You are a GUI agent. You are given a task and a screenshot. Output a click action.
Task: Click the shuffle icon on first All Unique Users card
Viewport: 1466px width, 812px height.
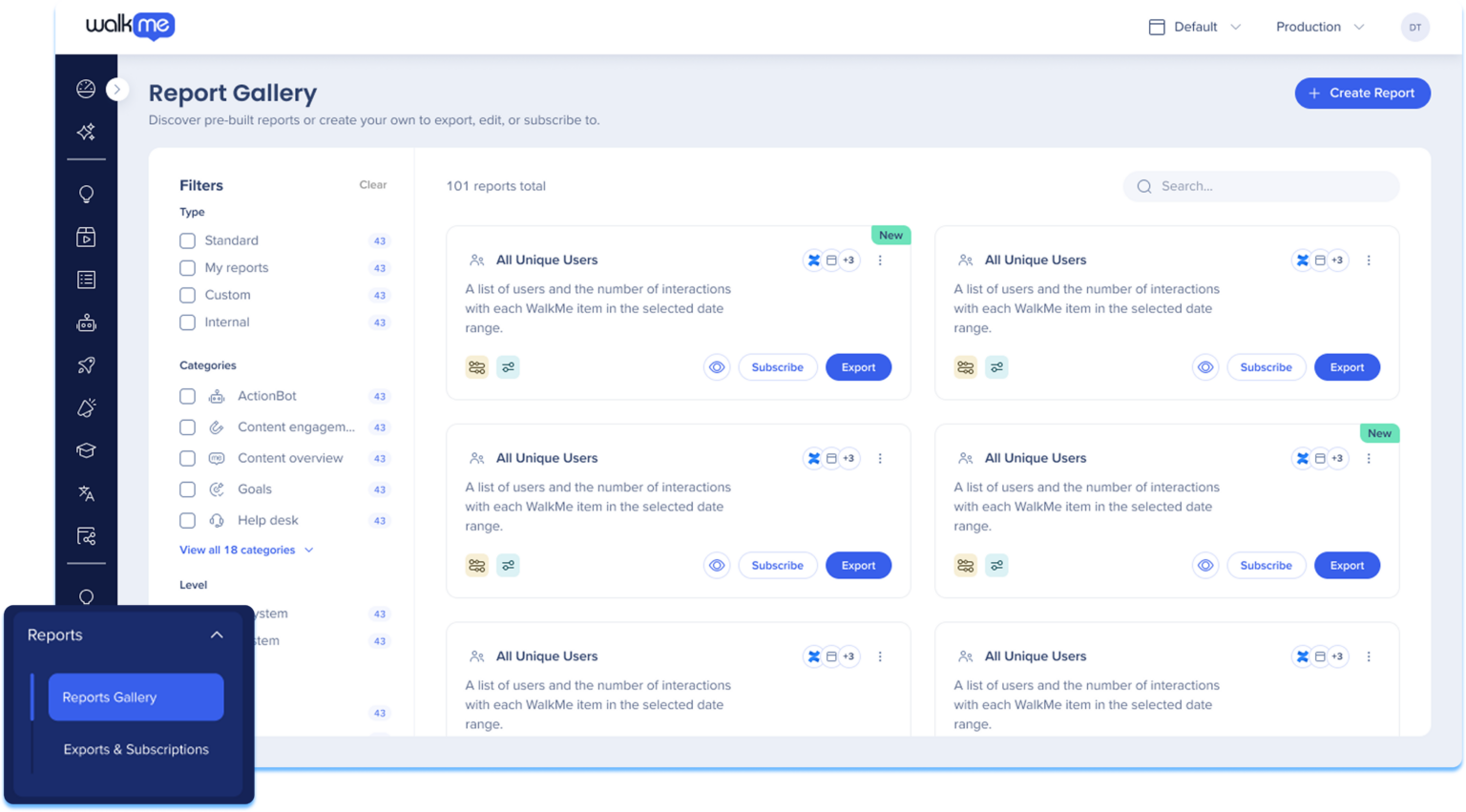point(813,260)
